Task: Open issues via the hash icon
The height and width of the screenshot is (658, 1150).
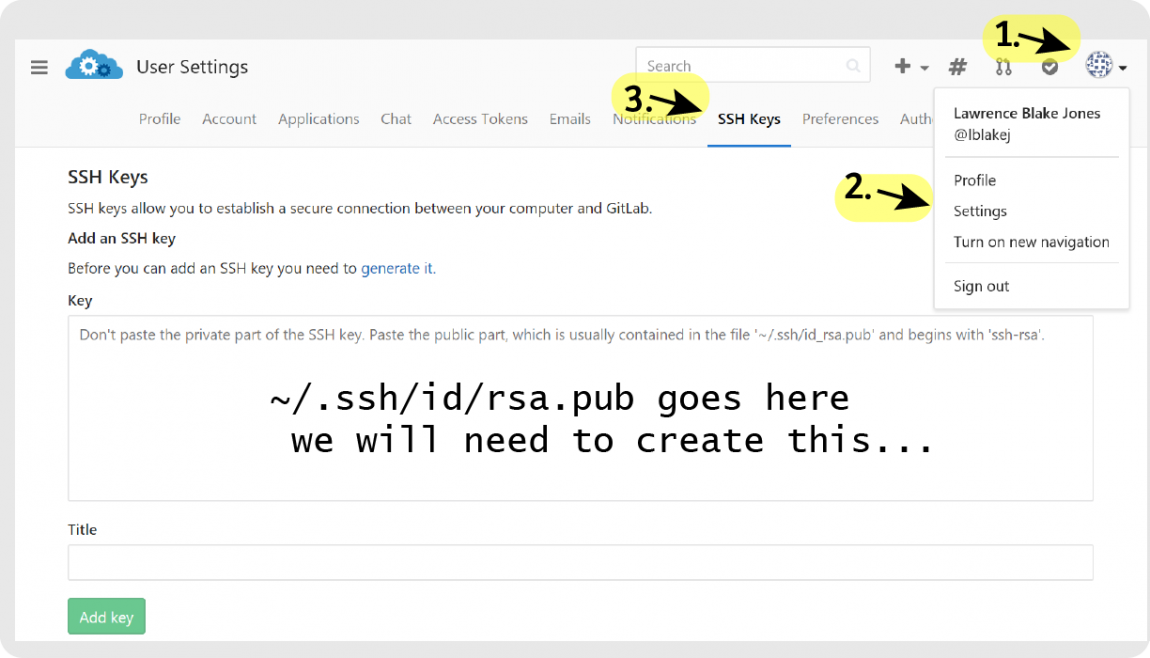Action: pos(957,67)
